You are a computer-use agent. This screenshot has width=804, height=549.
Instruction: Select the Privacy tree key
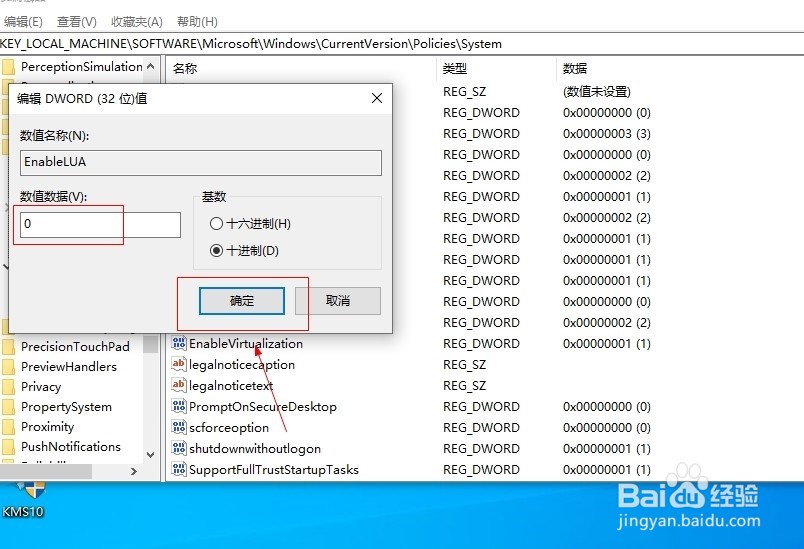(x=41, y=387)
